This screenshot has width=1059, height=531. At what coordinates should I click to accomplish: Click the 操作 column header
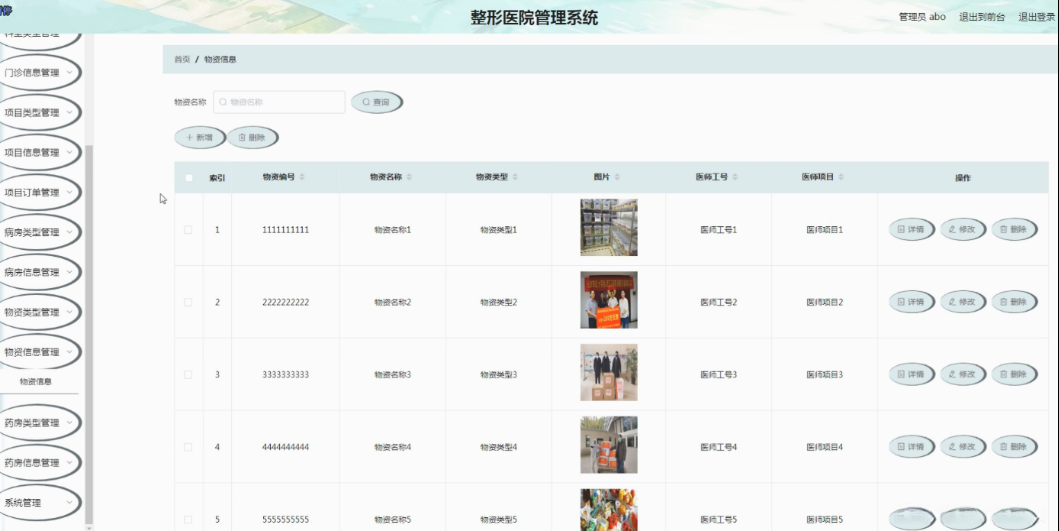[962, 178]
